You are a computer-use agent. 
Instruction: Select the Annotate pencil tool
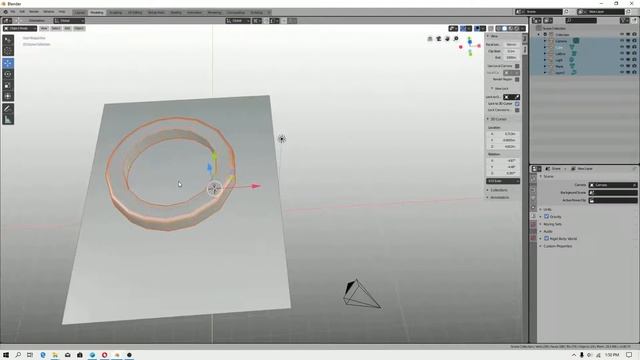[8, 109]
